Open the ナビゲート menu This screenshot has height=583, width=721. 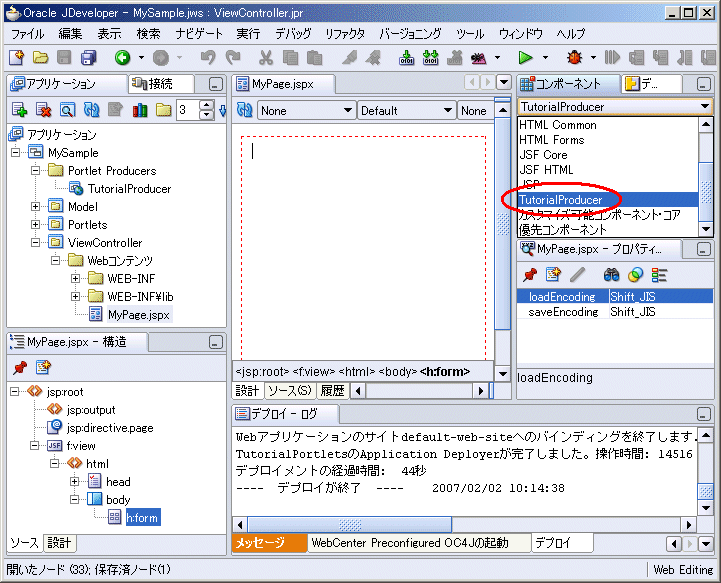[x=199, y=34]
